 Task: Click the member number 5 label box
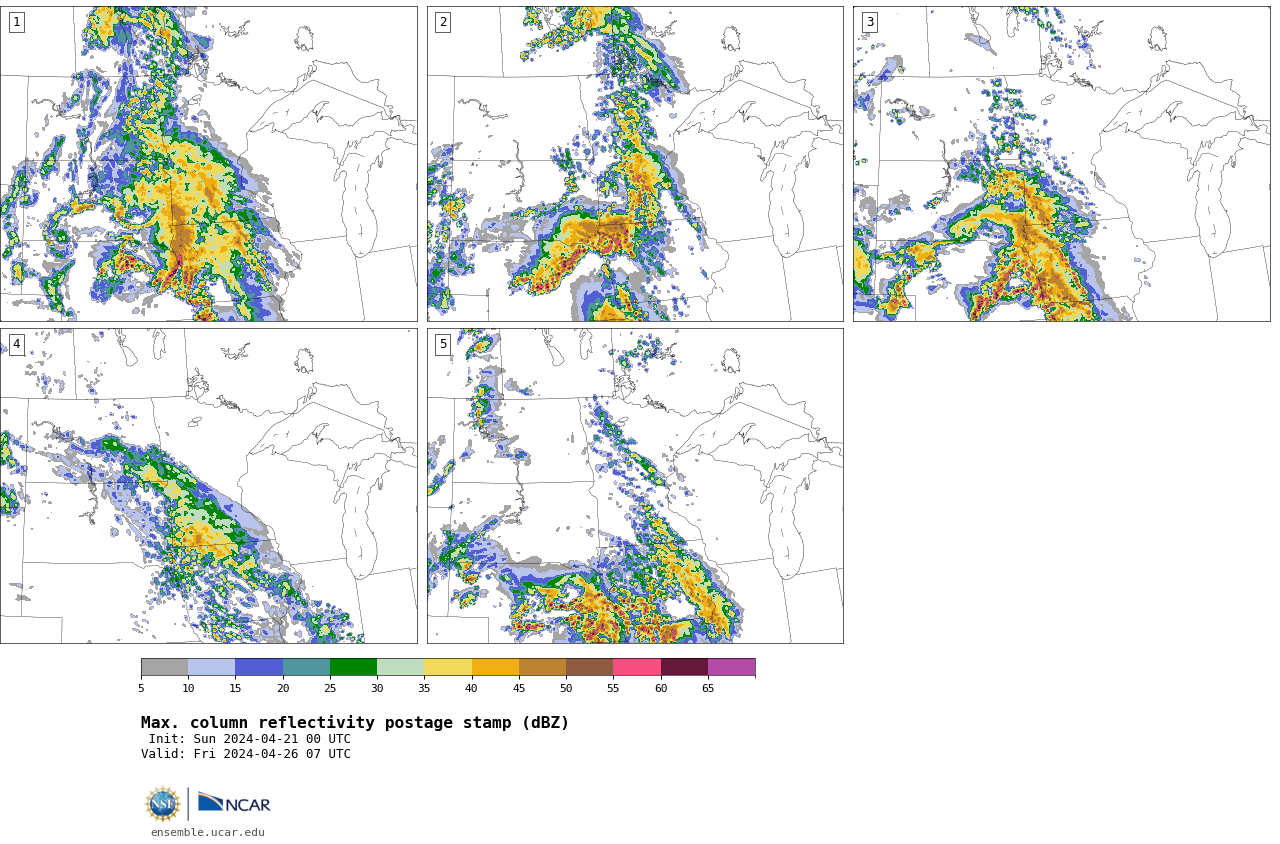pos(443,344)
